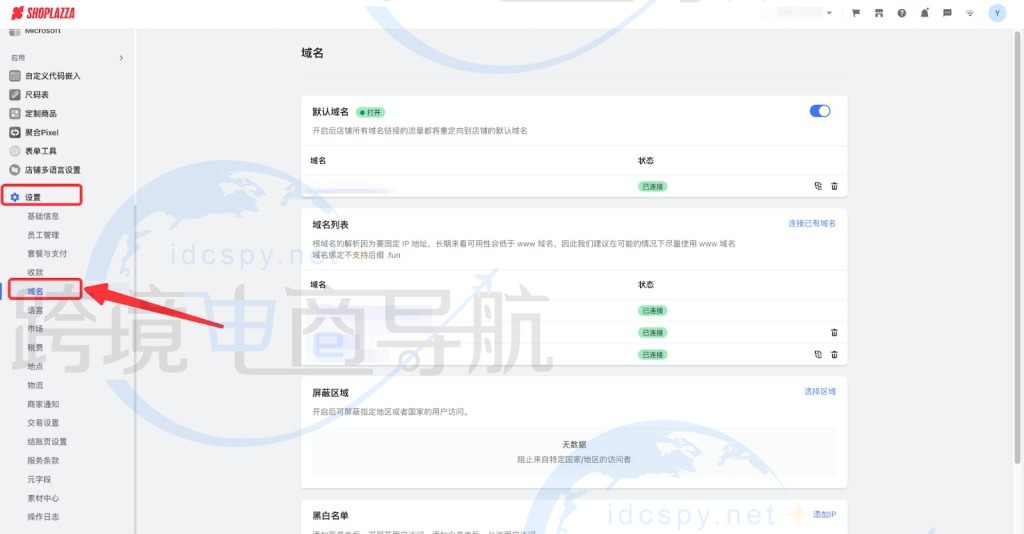Viewport: 1024px width, 534px height.
Task: Open 素材中心 page
Action: pyautogui.click(x=43, y=498)
